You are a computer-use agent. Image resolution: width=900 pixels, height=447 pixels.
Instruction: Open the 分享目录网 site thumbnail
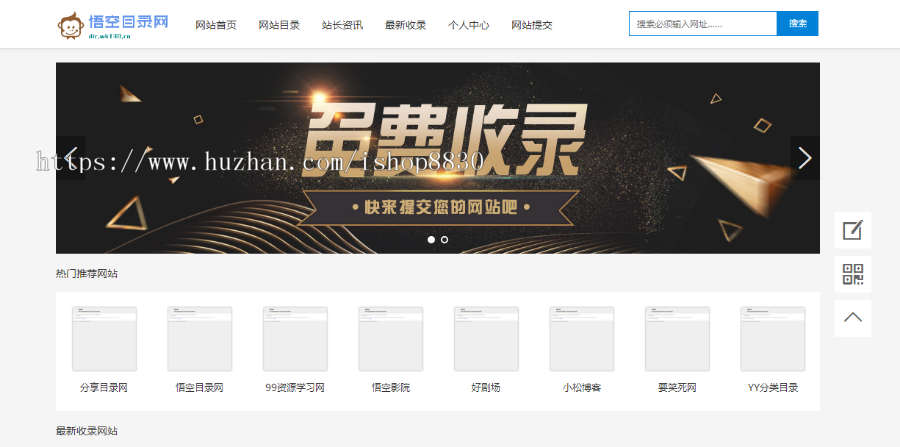[104, 339]
